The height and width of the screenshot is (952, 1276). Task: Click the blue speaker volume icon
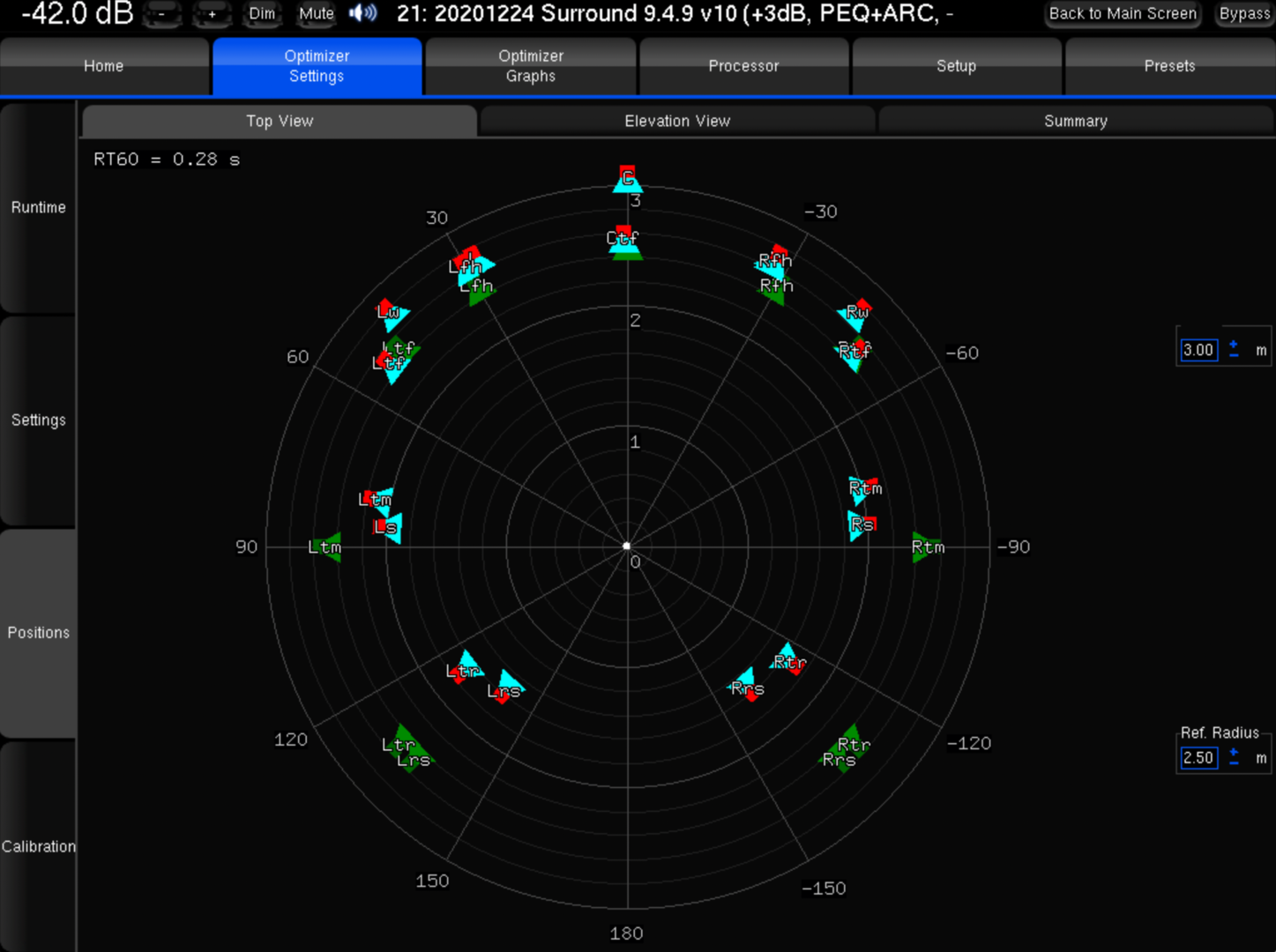362,13
